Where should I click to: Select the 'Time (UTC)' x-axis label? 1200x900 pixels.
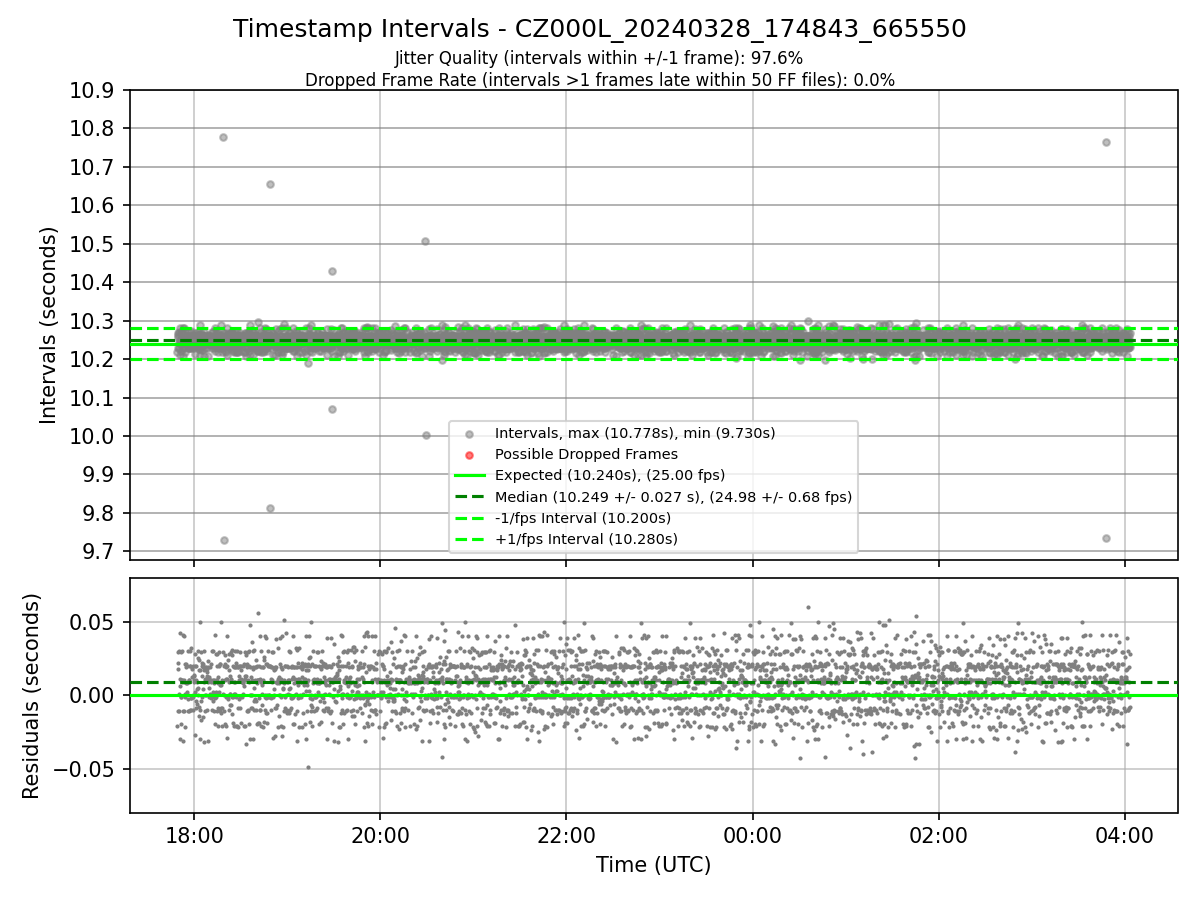654,865
